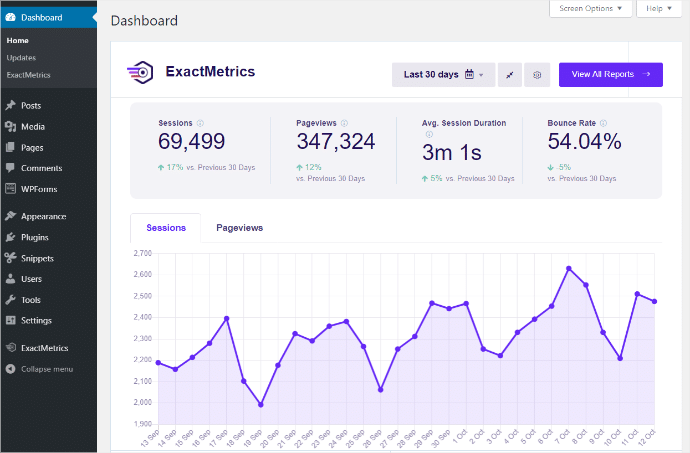Expand the Help dropdown

pyautogui.click(x=659, y=8)
